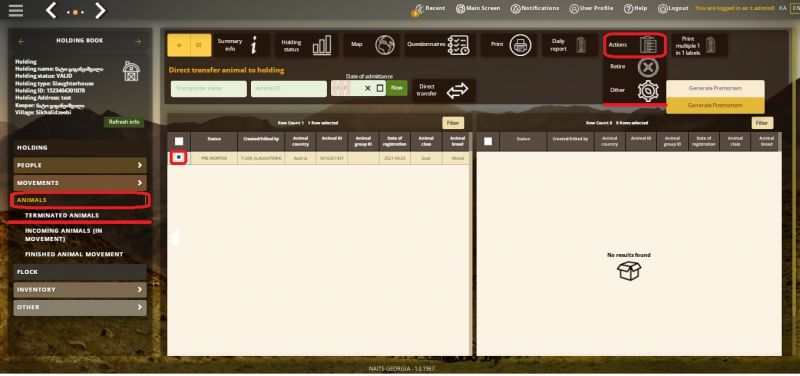
Task: Select the ANIMALS sidebar section
Action: click(80, 200)
